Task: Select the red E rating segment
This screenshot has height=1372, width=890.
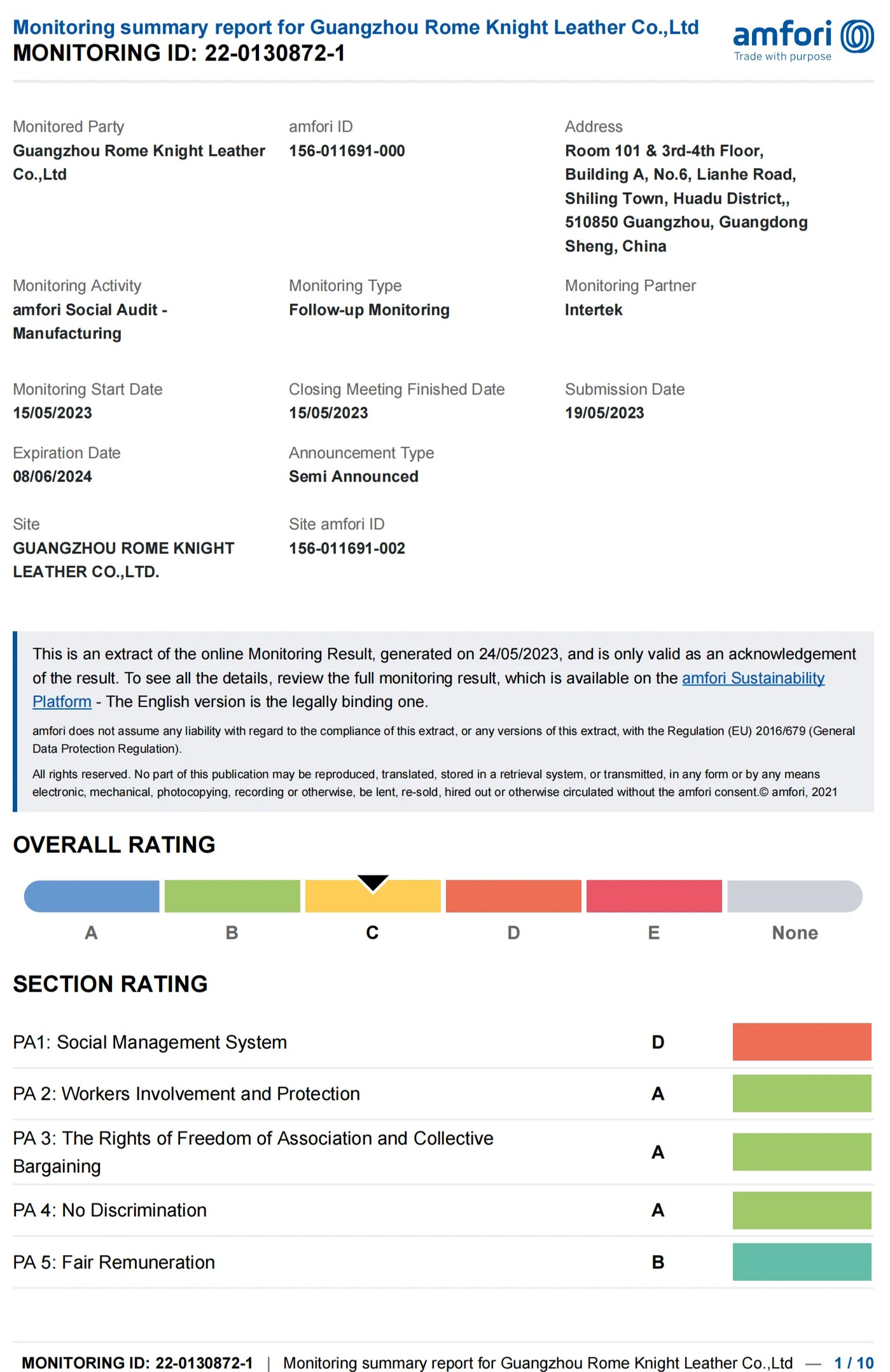Action: pos(654,896)
